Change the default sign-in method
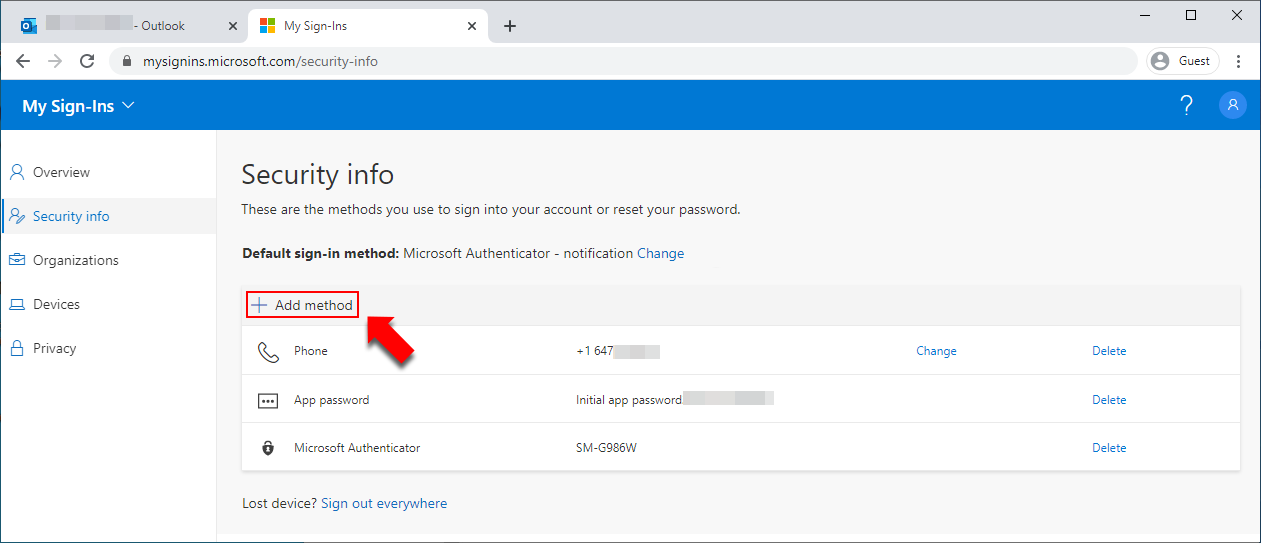1261x543 pixels. [661, 253]
